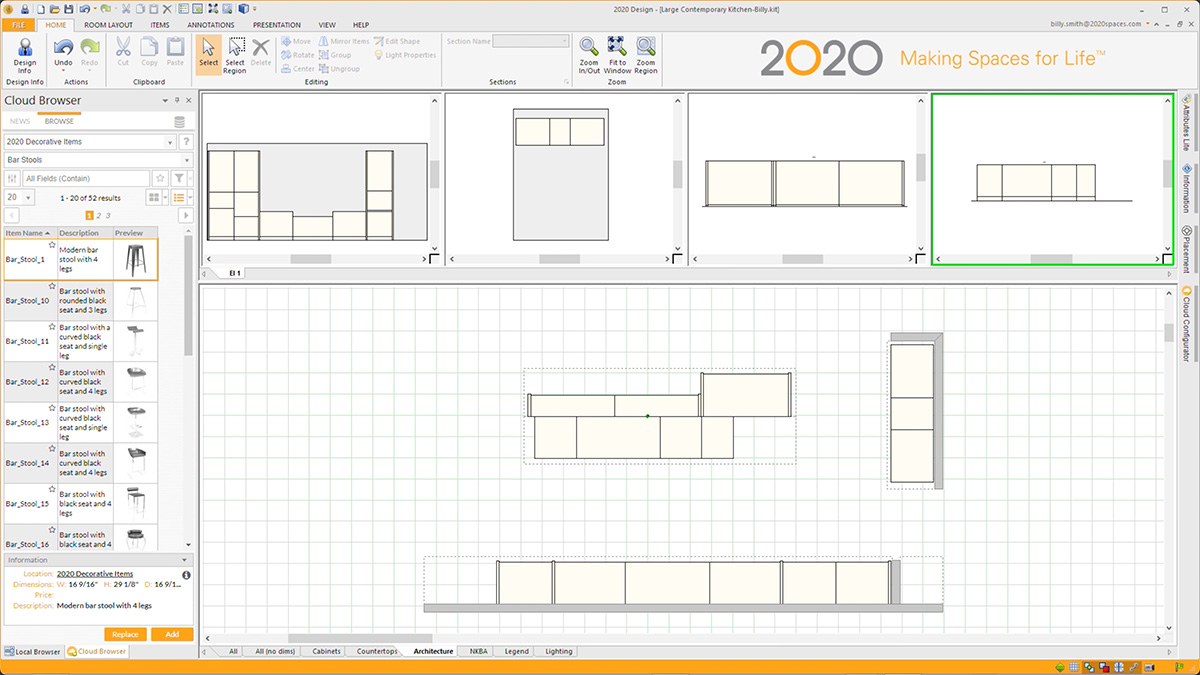Viewport: 1200px width, 675px height.
Task: Click the Add button
Action: (172, 634)
